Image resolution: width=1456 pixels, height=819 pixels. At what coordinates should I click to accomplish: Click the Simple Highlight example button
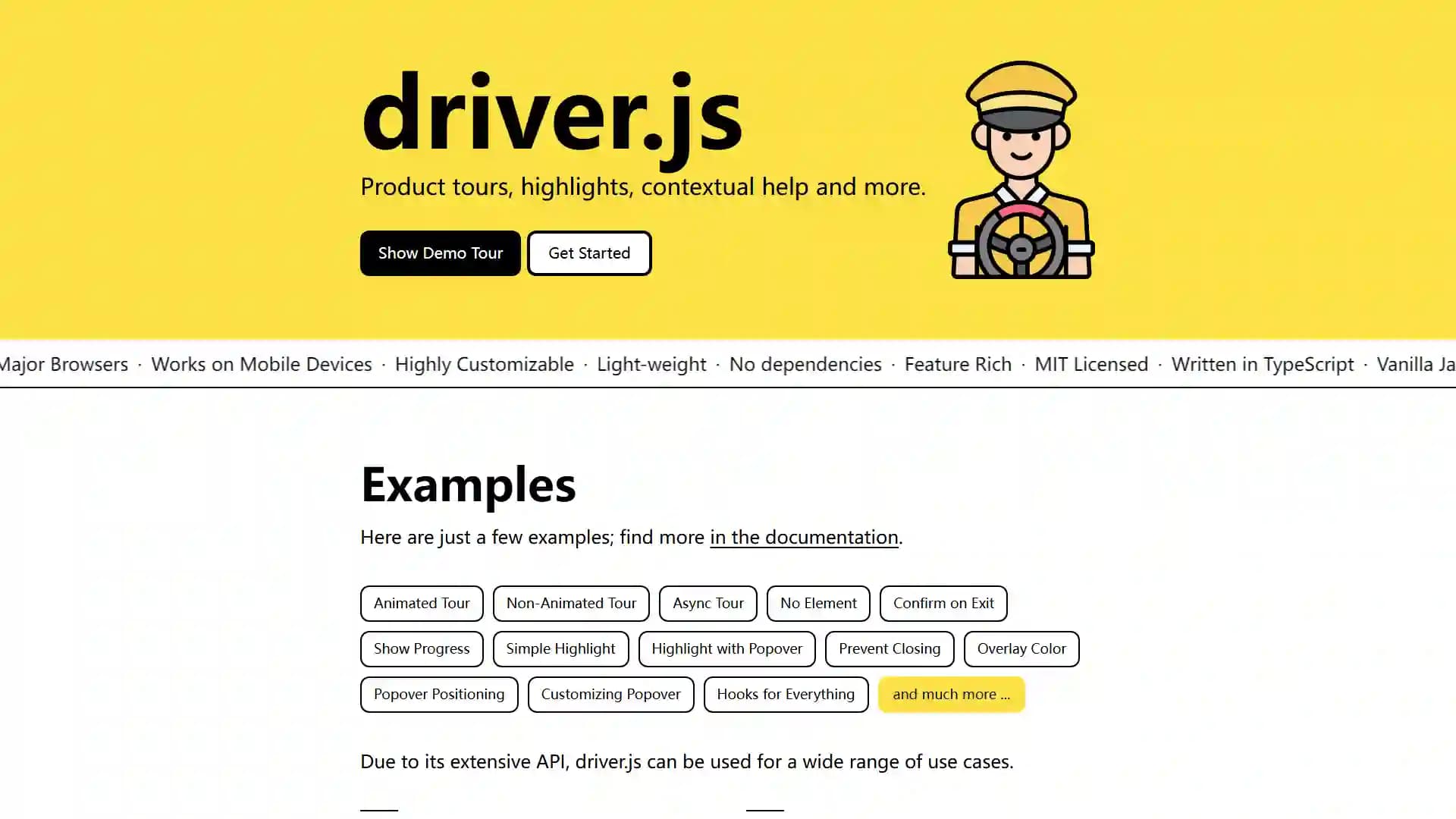pos(560,648)
